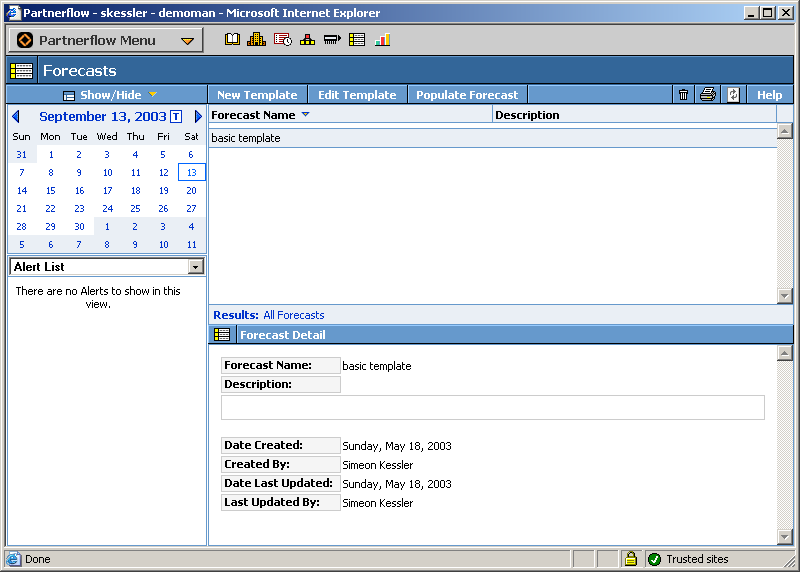800x572 pixels.
Task: Print the forecast with printer icon
Action: (708, 94)
